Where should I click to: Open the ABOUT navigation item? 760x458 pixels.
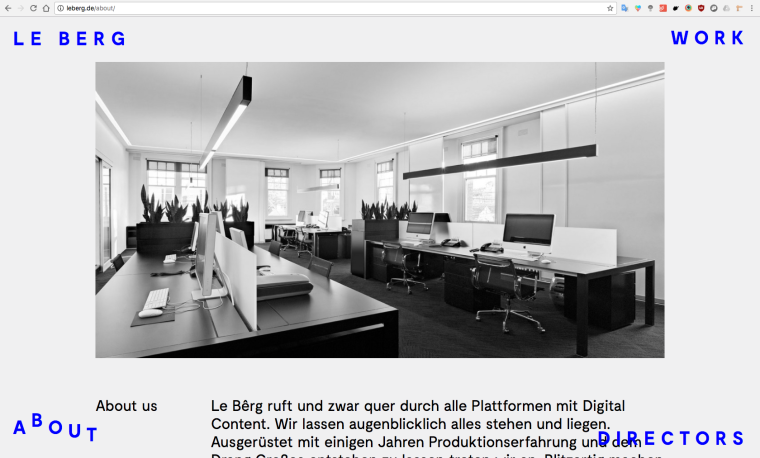pos(56,428)
